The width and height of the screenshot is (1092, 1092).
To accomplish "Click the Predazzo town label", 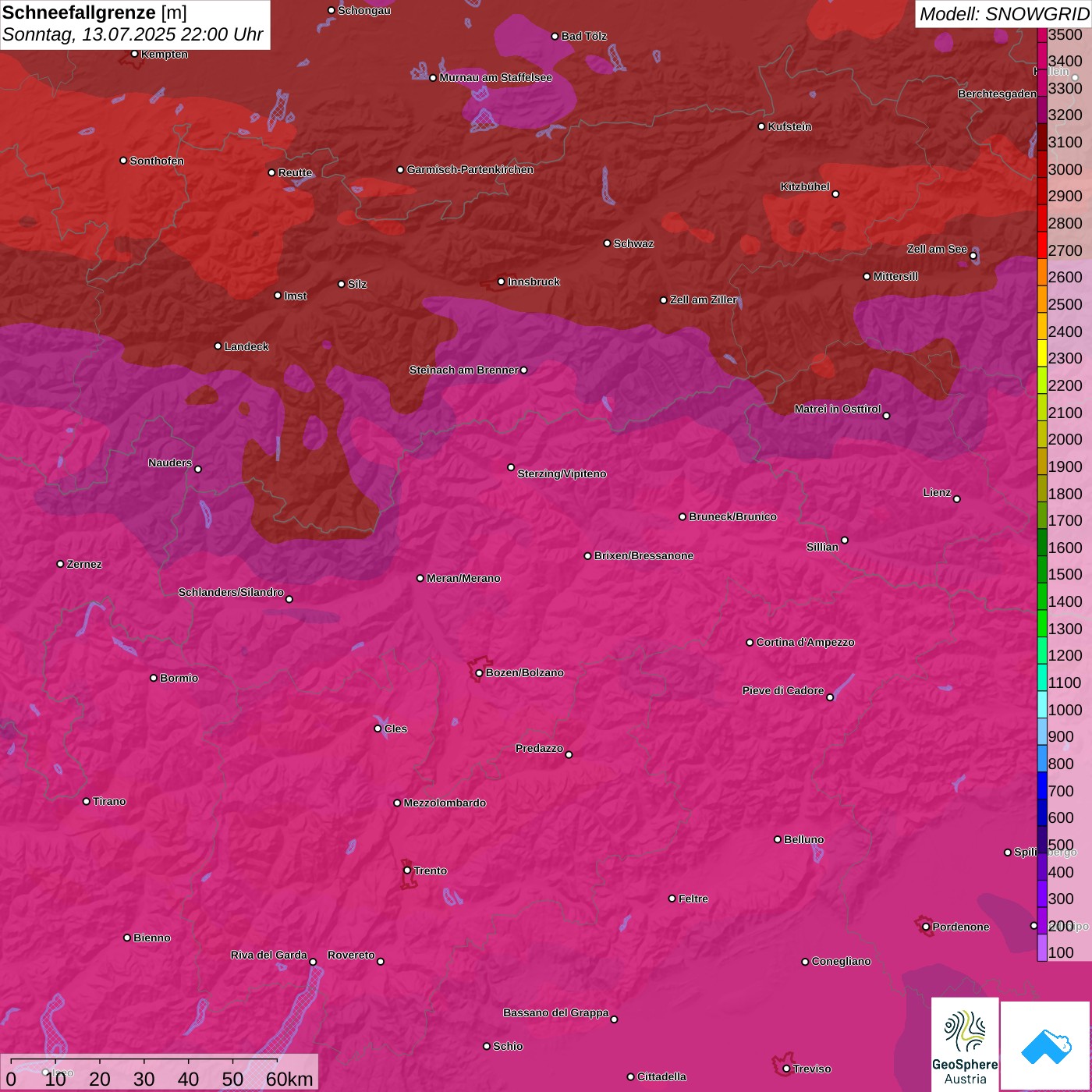I will pos(539,748).
